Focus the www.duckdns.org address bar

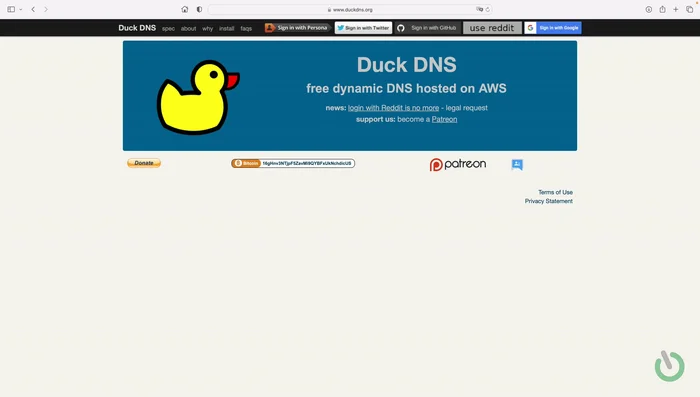(x=350, y=9)
